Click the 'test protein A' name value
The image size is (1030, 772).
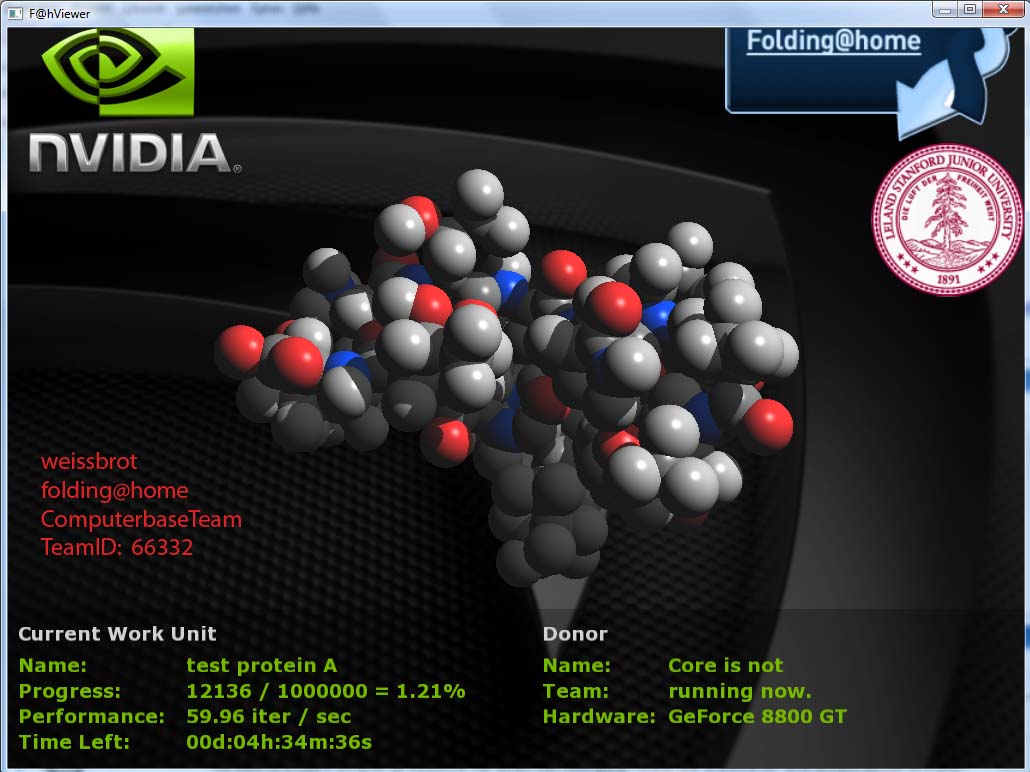(x=261, y=666)
